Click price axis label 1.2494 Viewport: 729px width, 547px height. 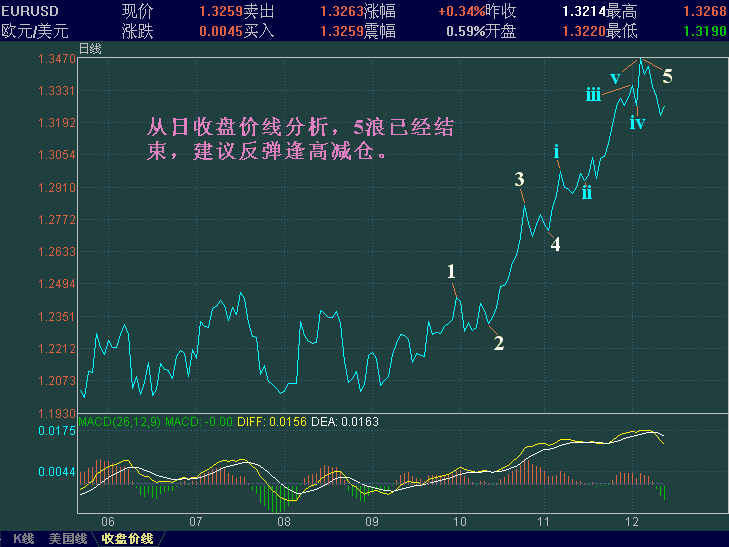pyautogui.click(x=57, y=284)
